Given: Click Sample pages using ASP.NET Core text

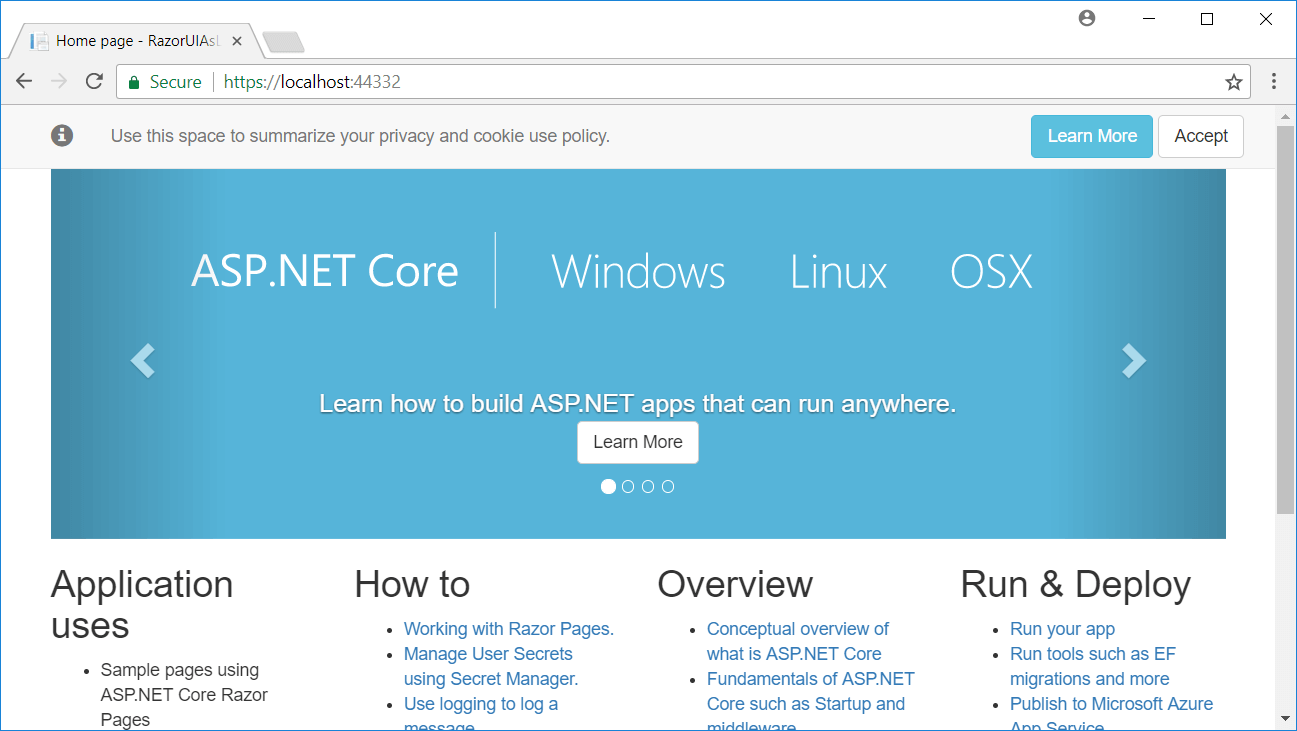Looking at the screenshot, I should click(184, 695).
